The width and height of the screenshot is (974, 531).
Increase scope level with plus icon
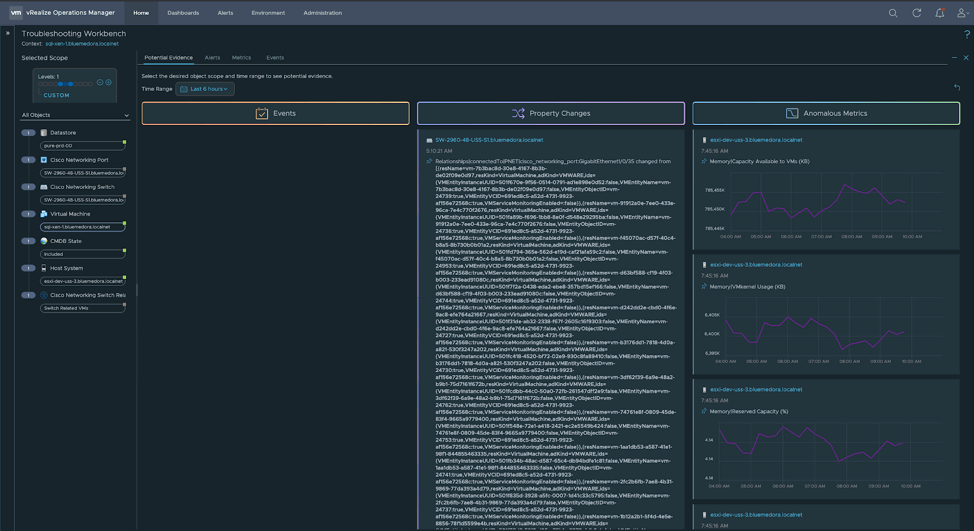click(108, 82)
